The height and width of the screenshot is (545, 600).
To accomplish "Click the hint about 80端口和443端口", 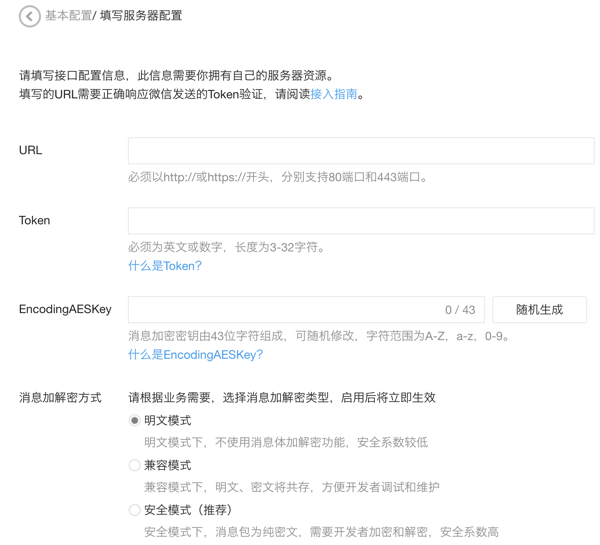I will click(x=278, y=177).
